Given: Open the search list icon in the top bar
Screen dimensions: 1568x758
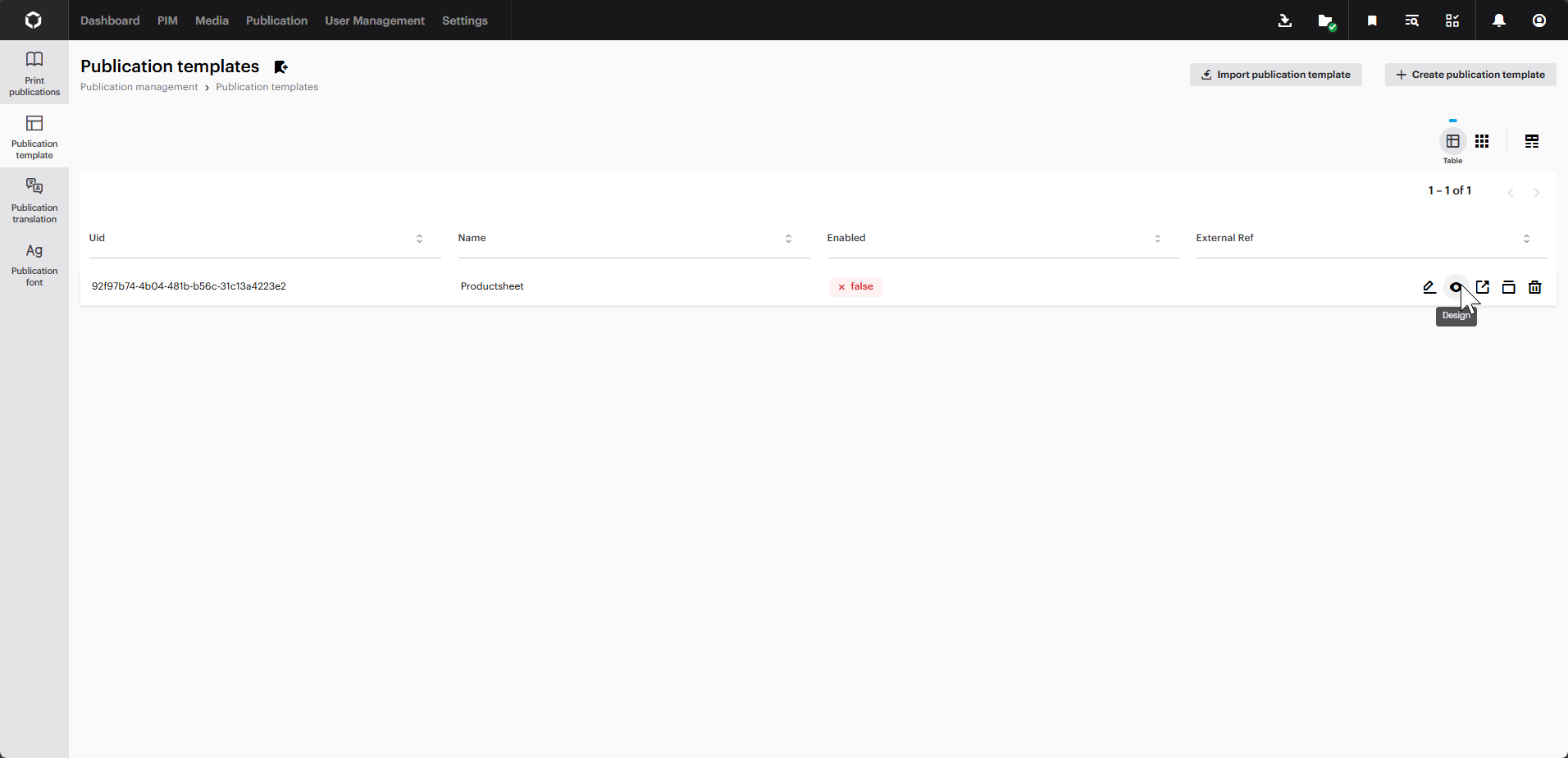Looking at the screenshot, I should (x=1411, y=21).
